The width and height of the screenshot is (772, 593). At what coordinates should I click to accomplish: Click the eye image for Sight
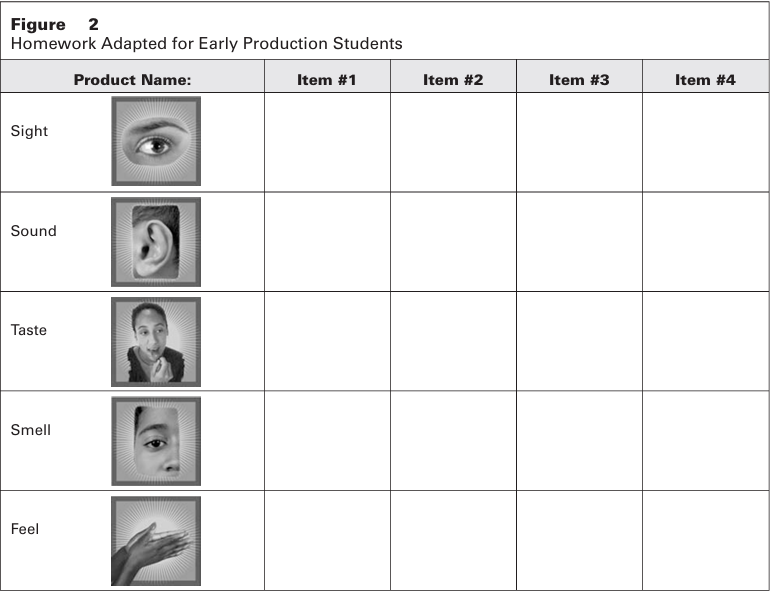click(155, 141)
